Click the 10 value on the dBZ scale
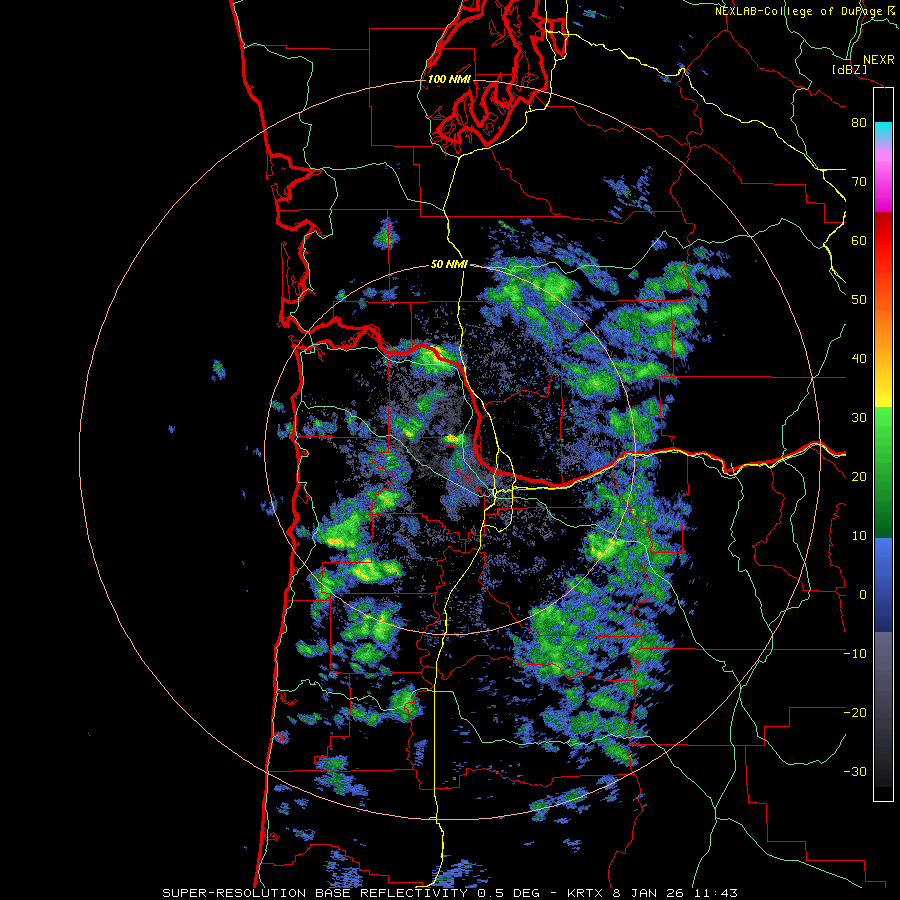The width and height of the screenshot is (900, 900). (x=859, y=536)
